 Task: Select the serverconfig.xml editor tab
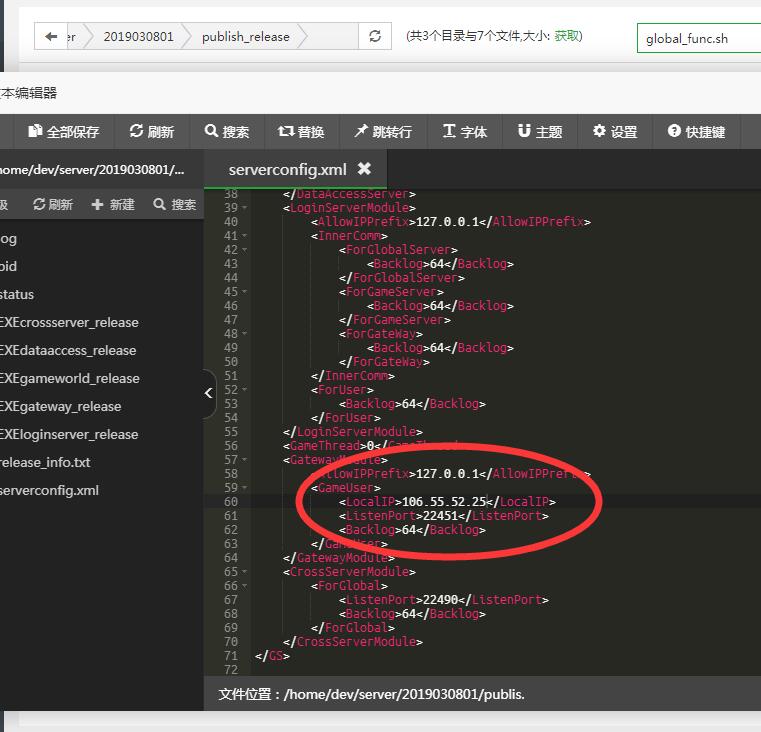click(287, 169)
